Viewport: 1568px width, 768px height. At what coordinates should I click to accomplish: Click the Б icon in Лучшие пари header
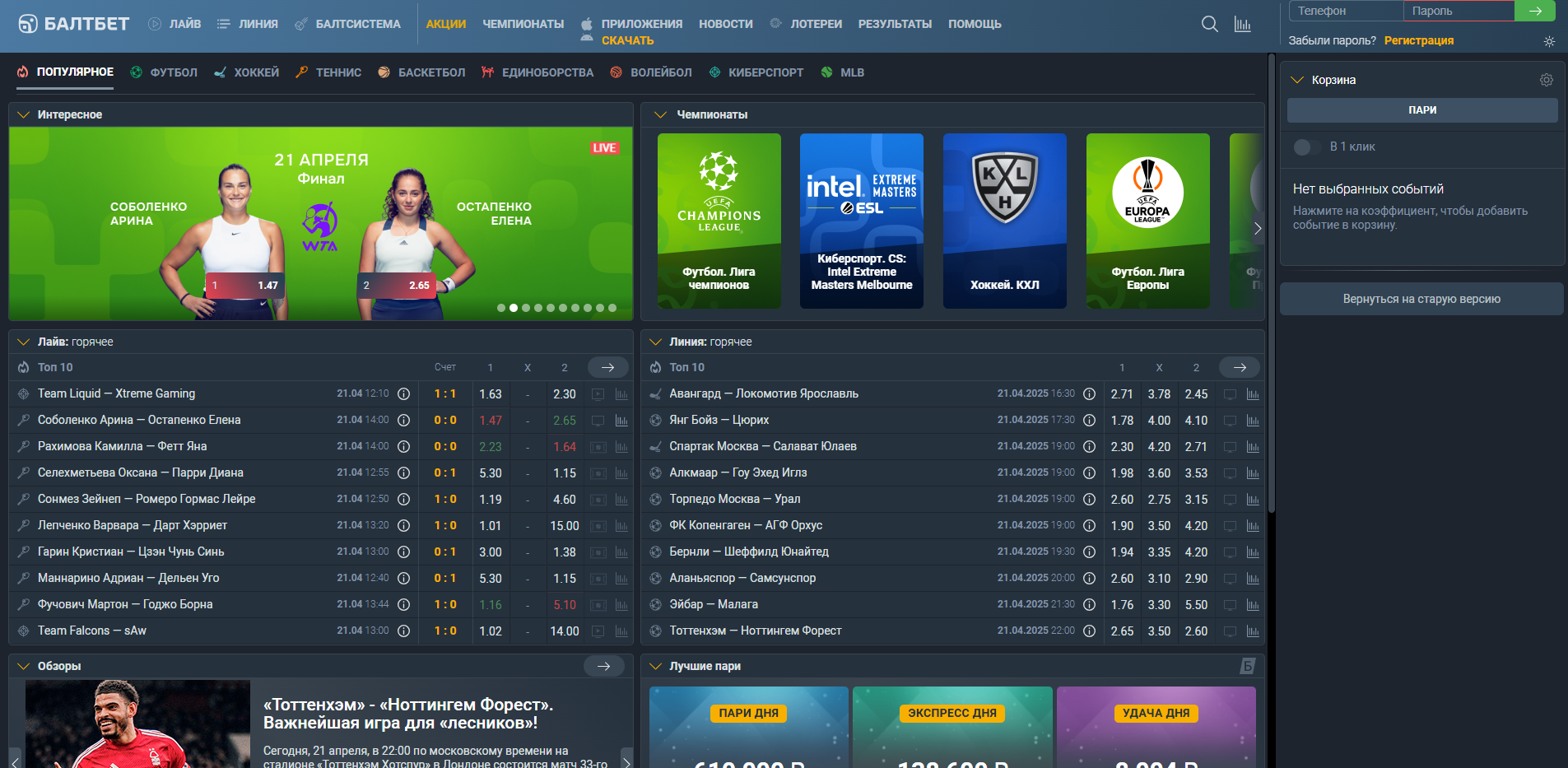coord(1247,666)
